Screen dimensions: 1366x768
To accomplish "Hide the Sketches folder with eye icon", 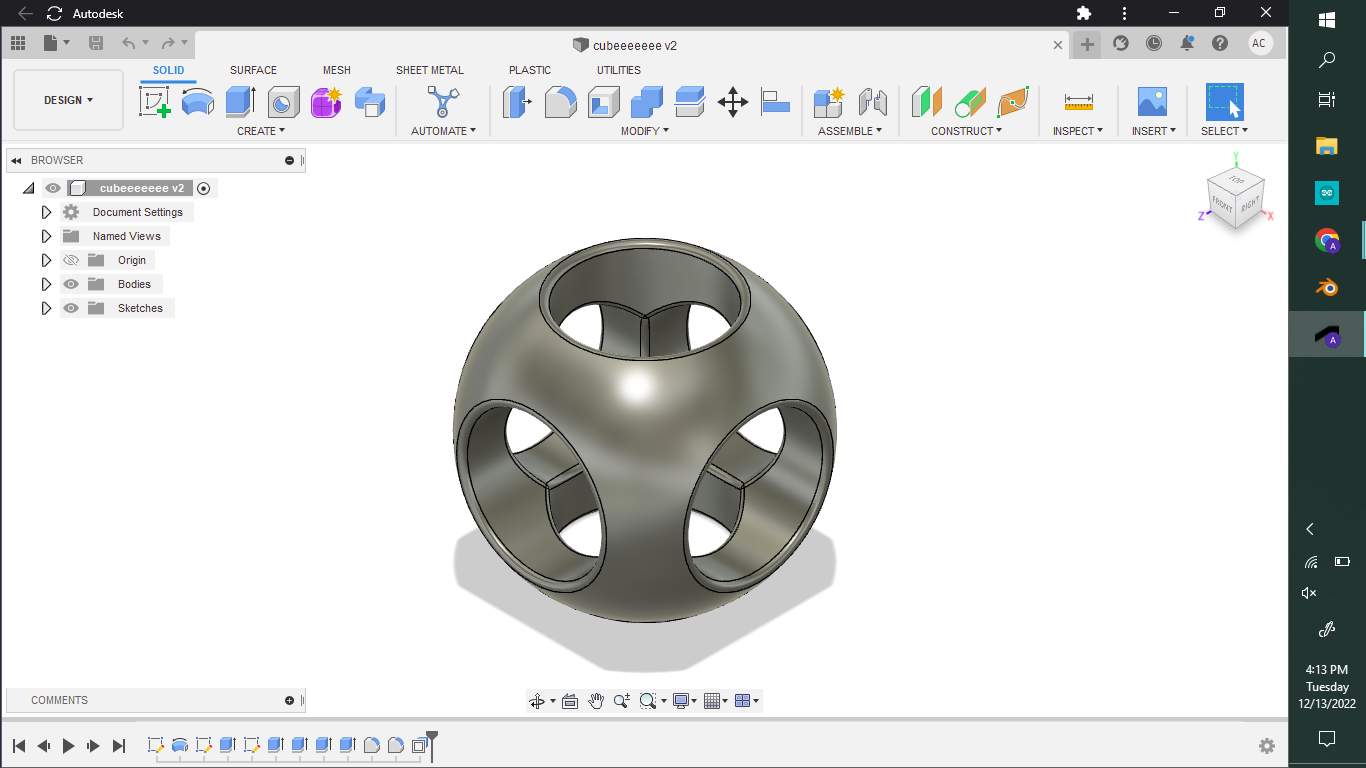I will pyautogui.click(x=71, y=308).
